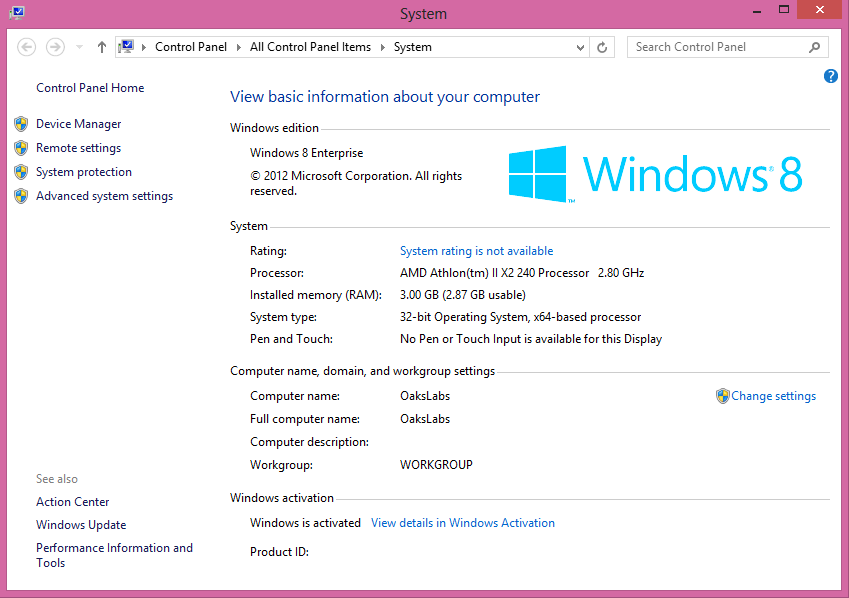Click the Windows 8 Enterprise edition text

(x=306, y=153)
